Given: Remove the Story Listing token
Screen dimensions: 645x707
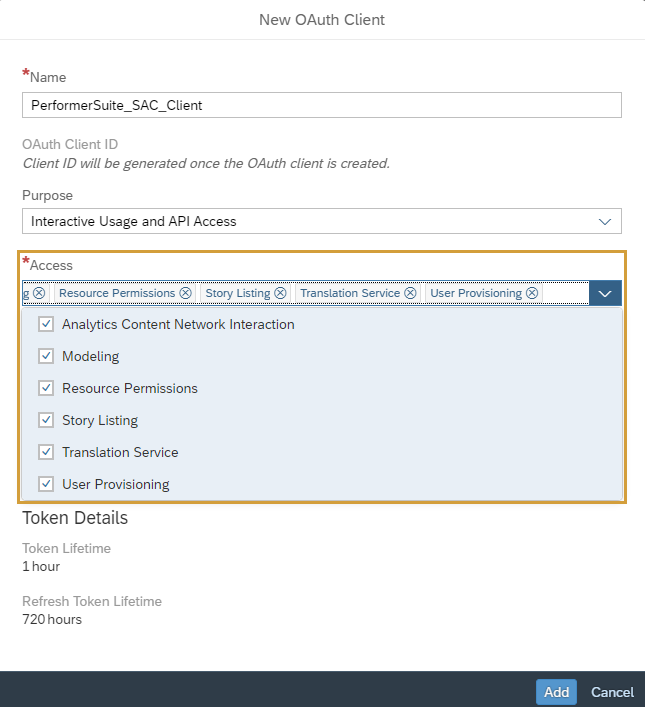Looking at the screenshot, I should click(x=280, y=293).
